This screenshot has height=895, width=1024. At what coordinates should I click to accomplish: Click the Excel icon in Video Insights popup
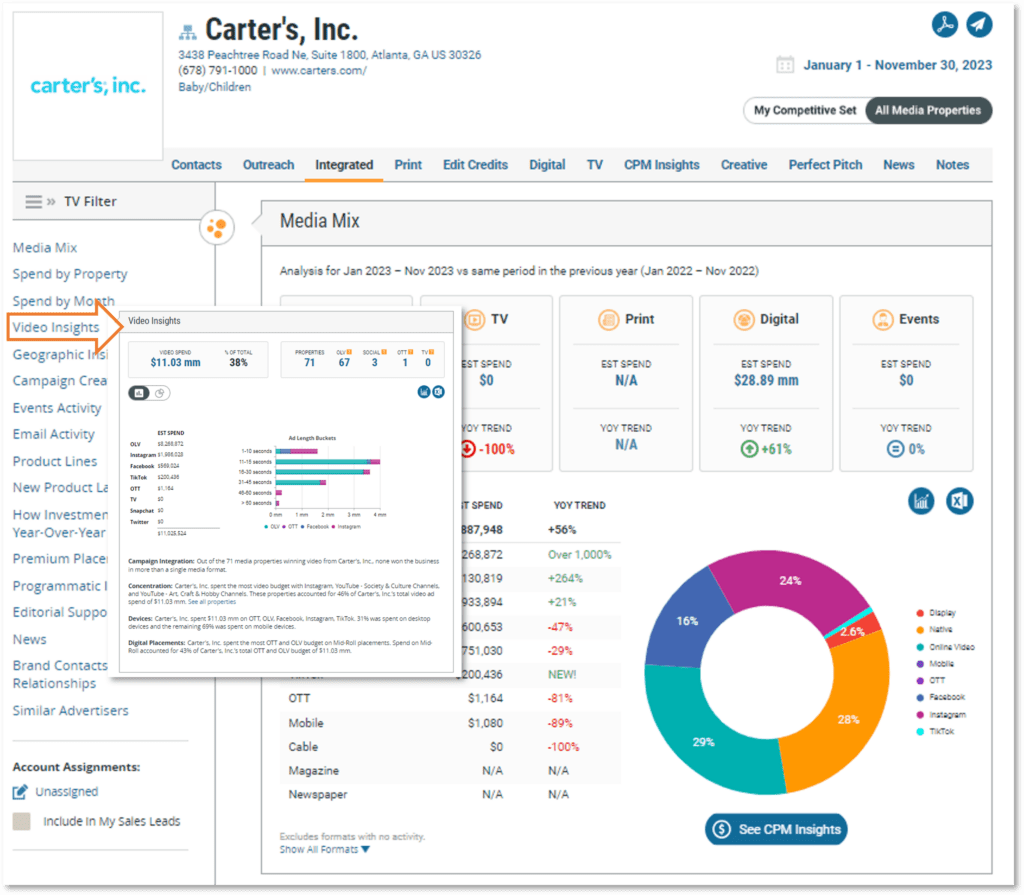pos(439,392)
